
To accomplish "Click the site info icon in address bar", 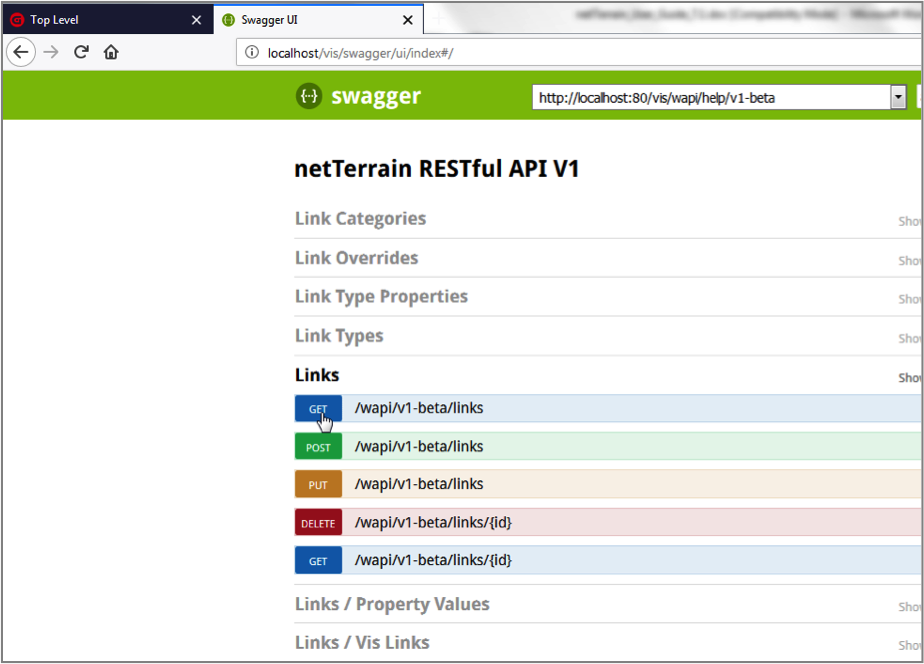I will click(252, 52).
